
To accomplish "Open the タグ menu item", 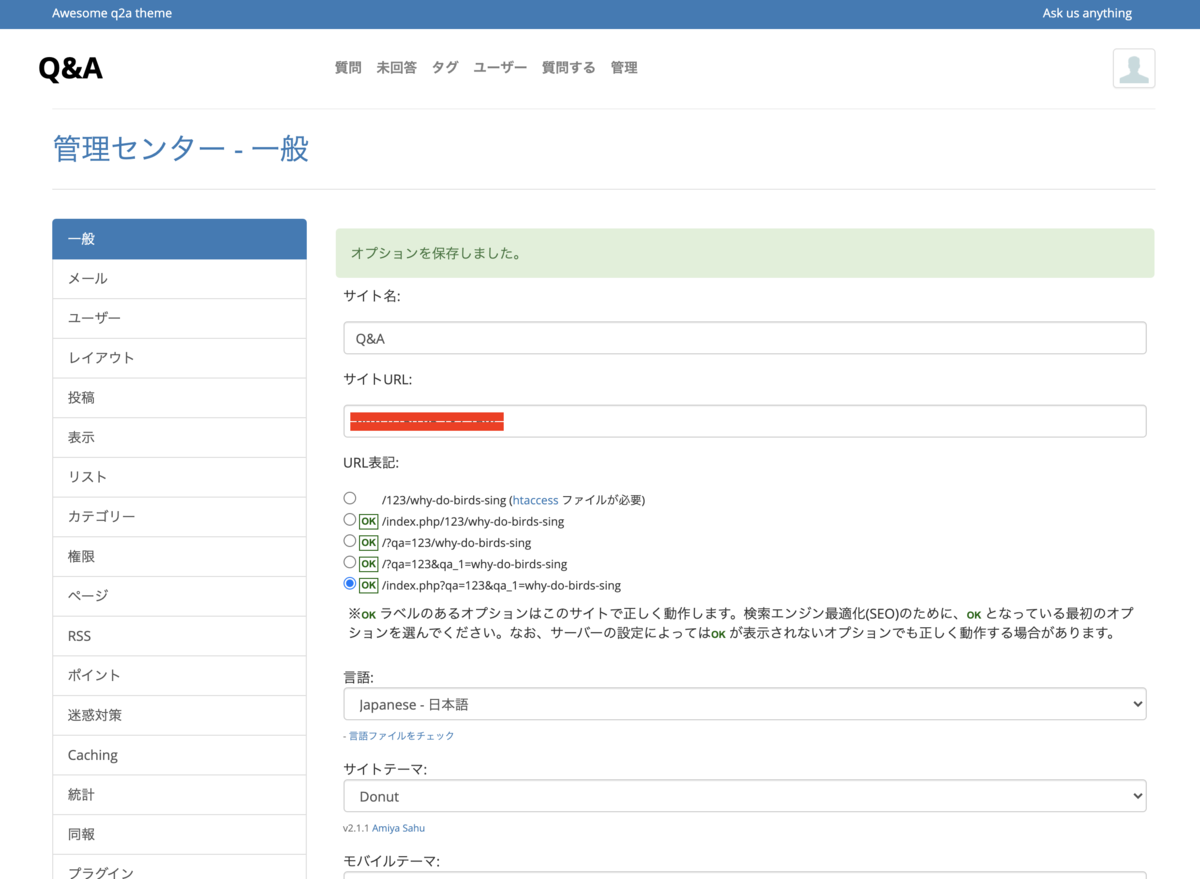I will point(445,68).
